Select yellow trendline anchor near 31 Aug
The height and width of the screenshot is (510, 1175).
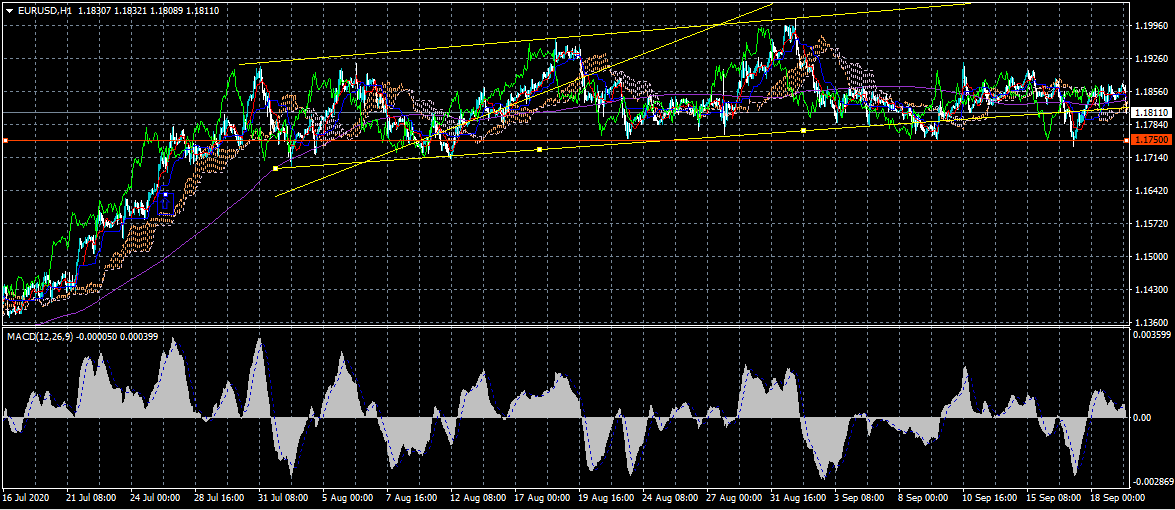point(803,130)
